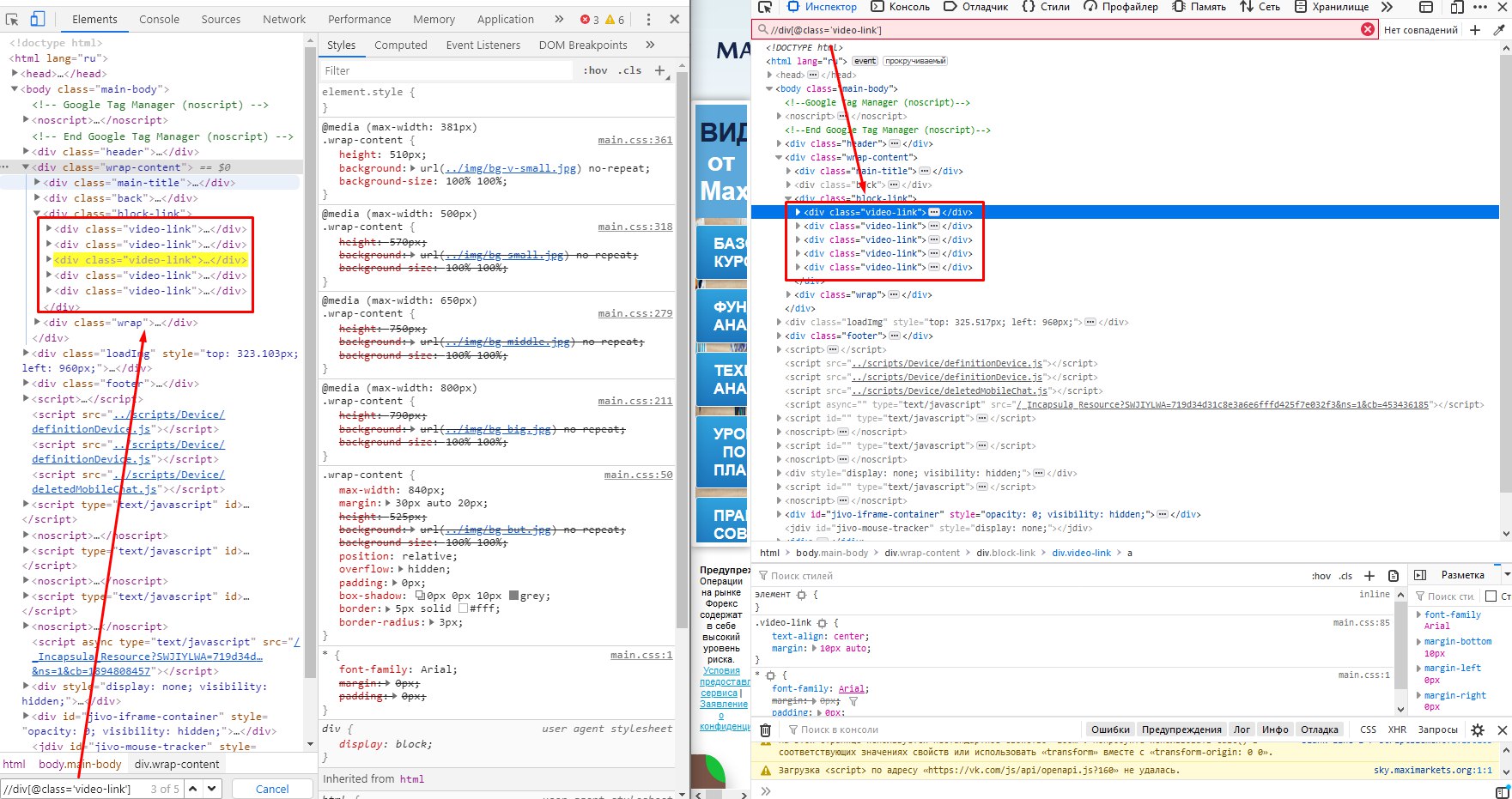
Task: Check browser styles checkbox in Firefox computed pane
Action: click(1491, 596)
